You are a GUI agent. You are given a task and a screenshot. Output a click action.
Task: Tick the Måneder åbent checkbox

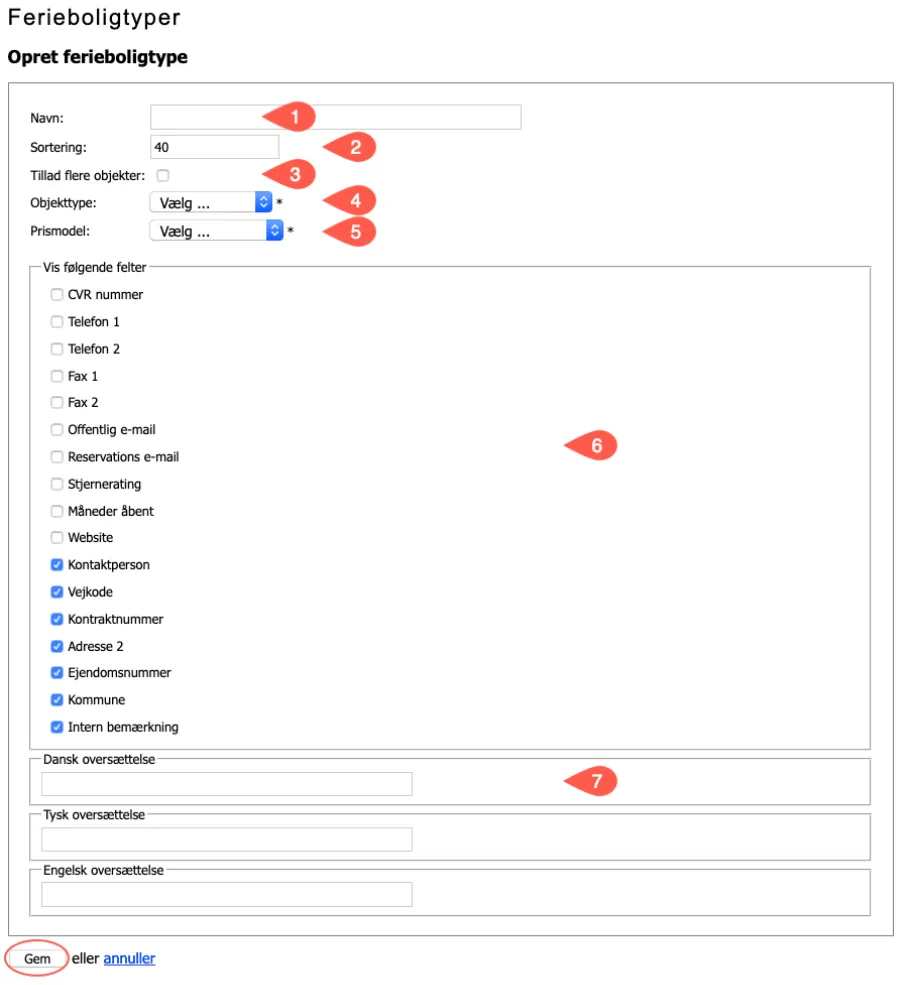coord(57,511)
